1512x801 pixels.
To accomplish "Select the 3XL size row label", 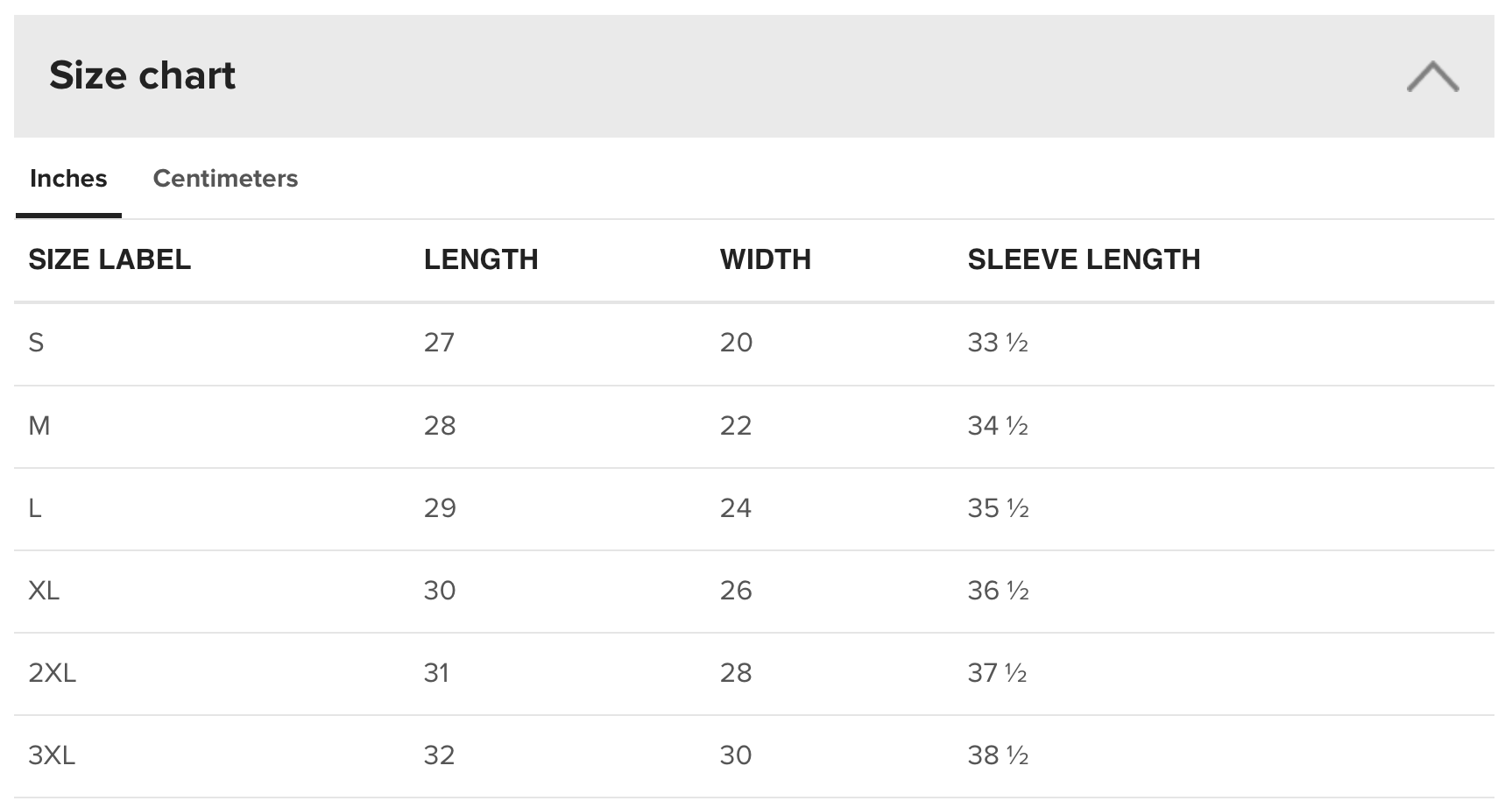I will point(52,755).
